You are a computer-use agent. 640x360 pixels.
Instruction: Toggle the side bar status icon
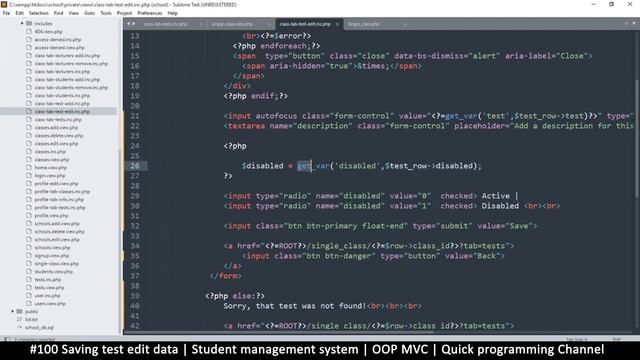pos(7,339)
